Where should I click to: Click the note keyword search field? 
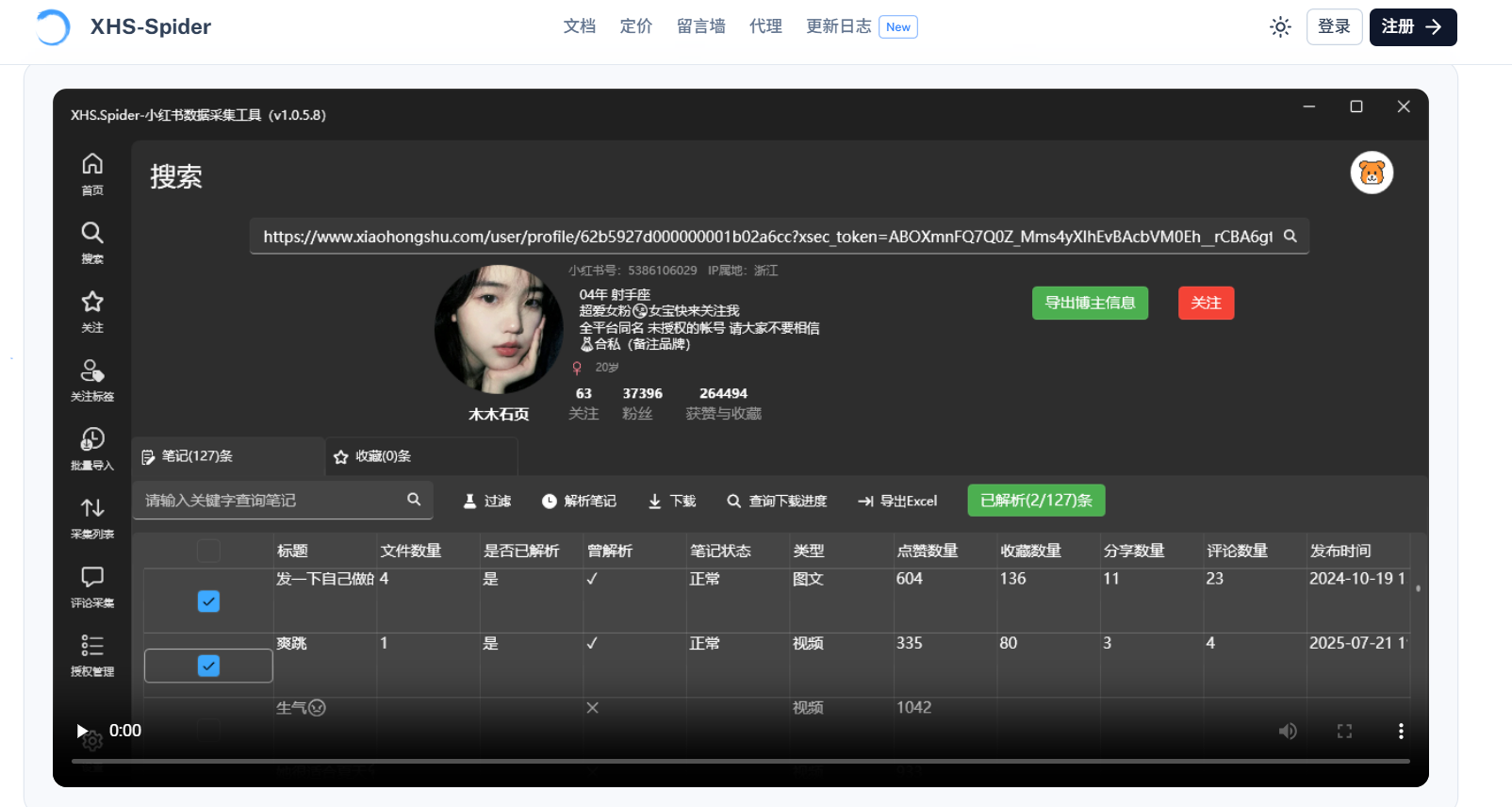tap(282, 501)
